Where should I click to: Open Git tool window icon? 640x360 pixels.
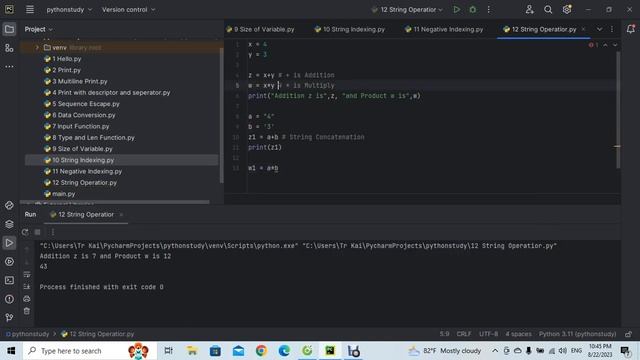point(9,317)
